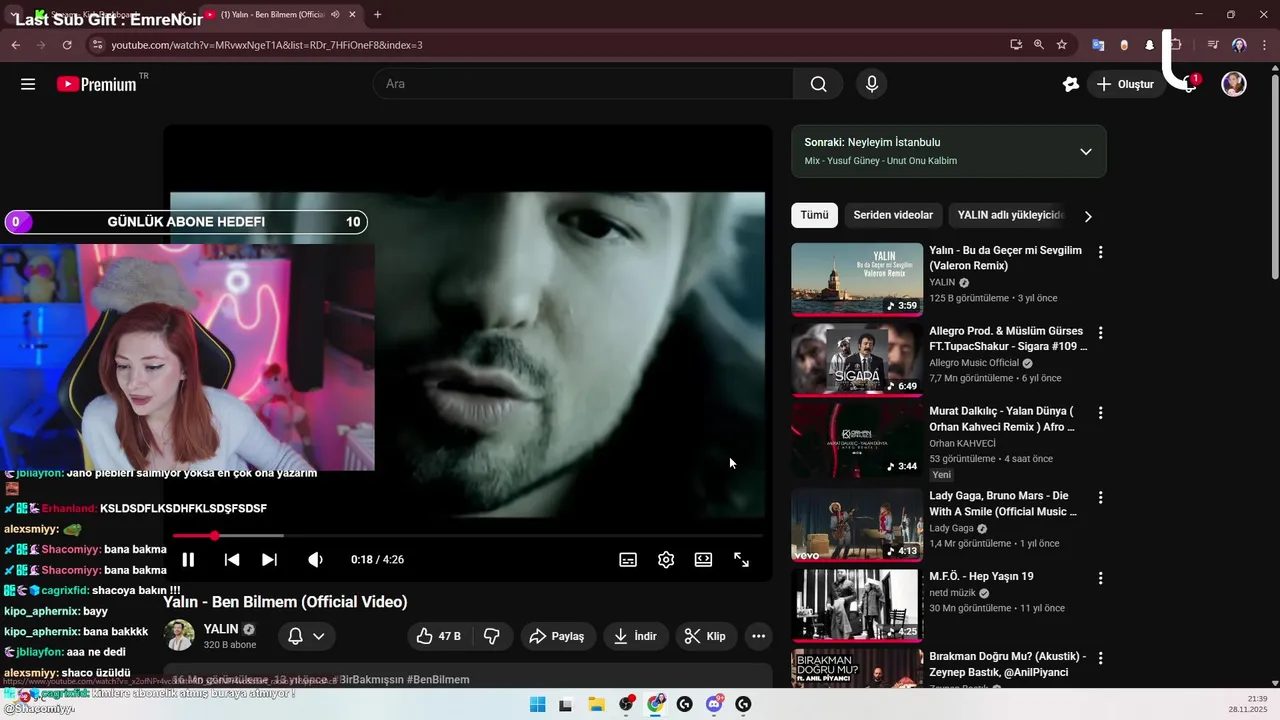Seek on the red video progress bar
The image size is (1280, 720).
[x=467, y=536]
